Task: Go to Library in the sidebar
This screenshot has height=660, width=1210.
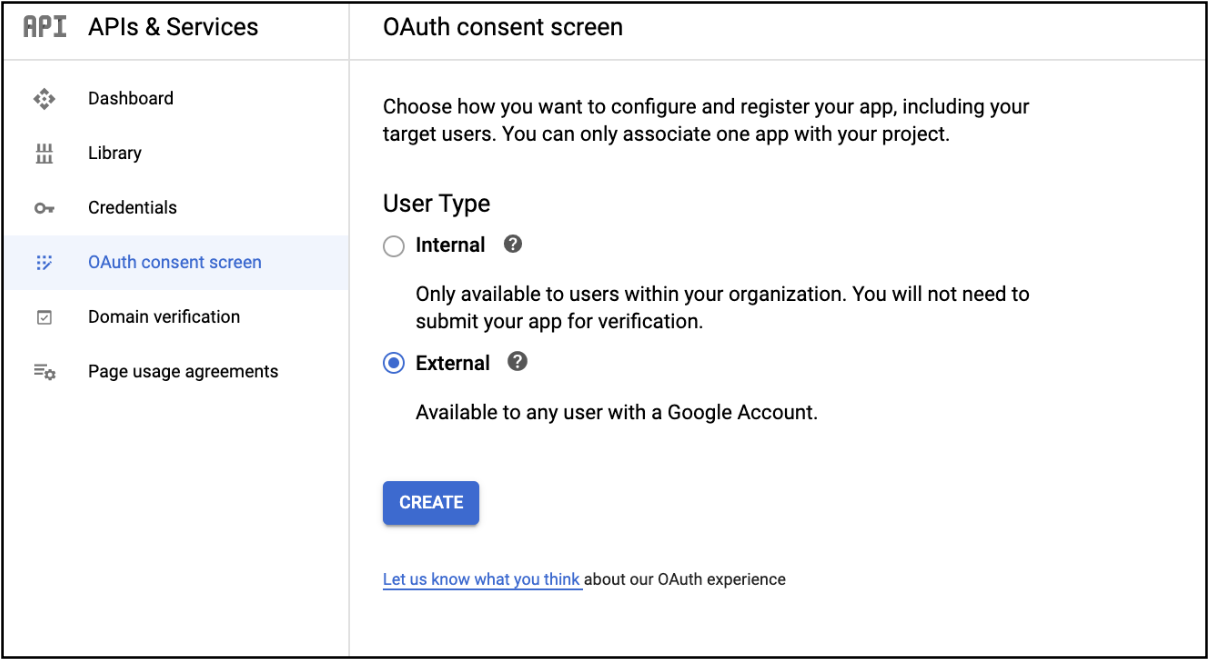Action: click(x=176, y=153)
